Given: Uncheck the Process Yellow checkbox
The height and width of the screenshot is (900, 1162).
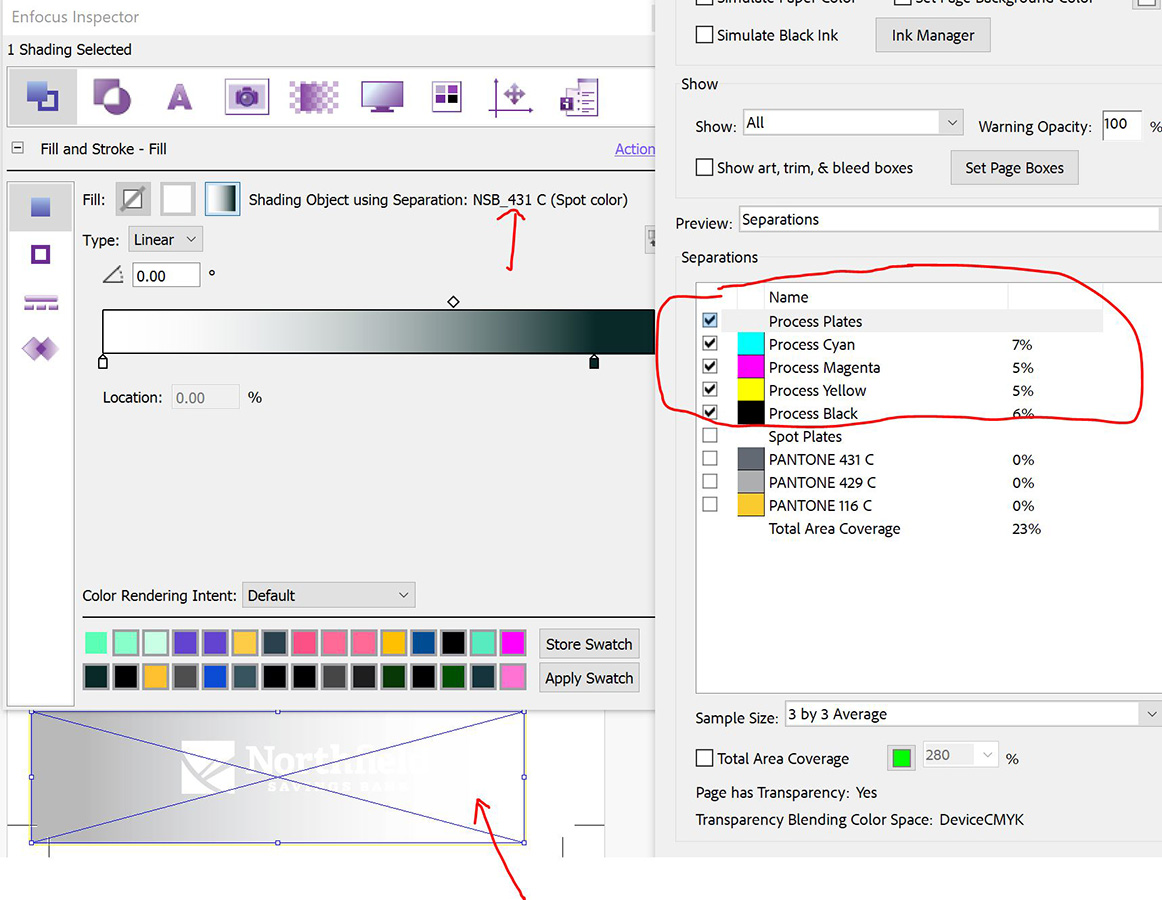Looking at the screenshot, I should coord(710,389).
